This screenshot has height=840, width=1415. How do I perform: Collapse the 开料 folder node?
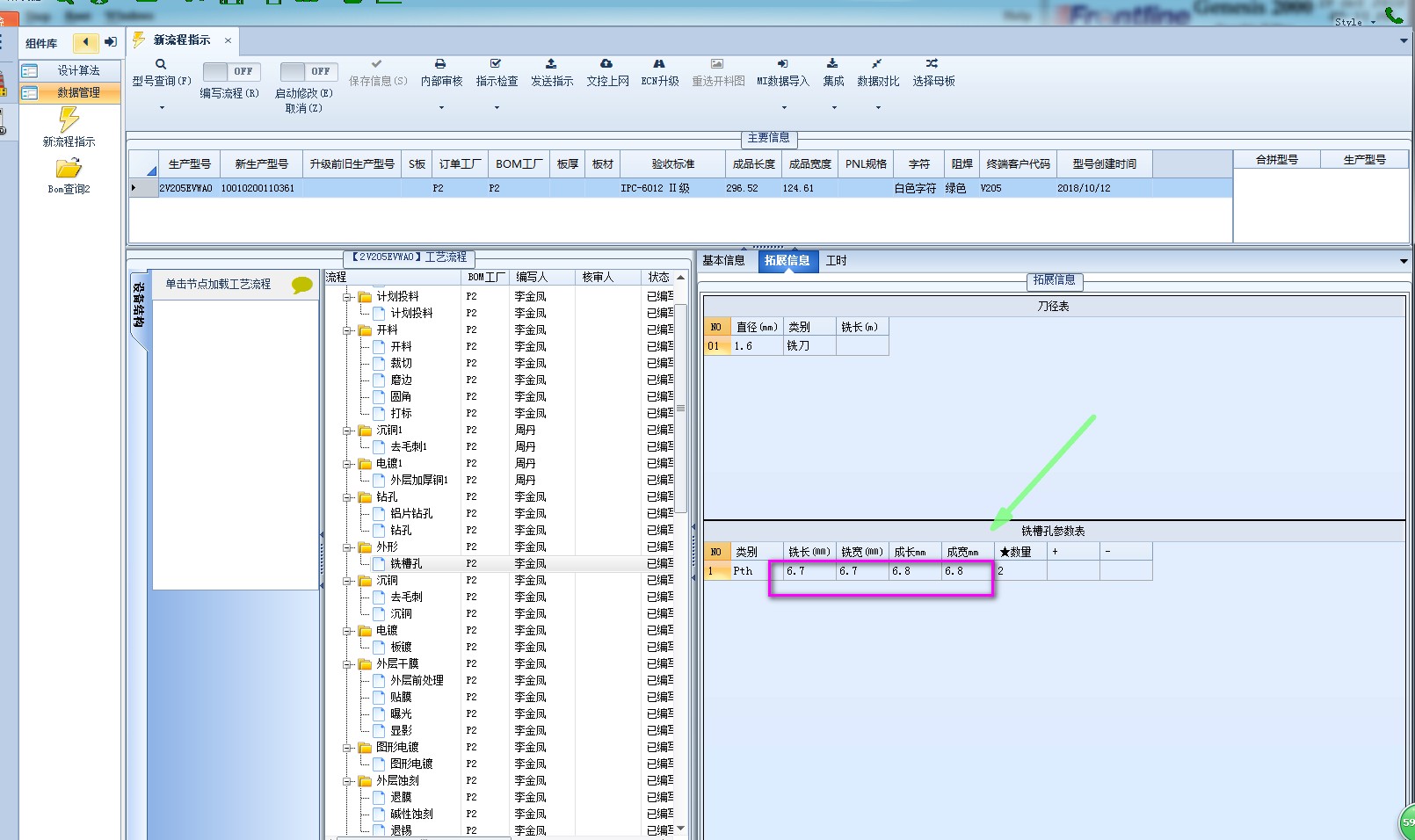(347, 330)
